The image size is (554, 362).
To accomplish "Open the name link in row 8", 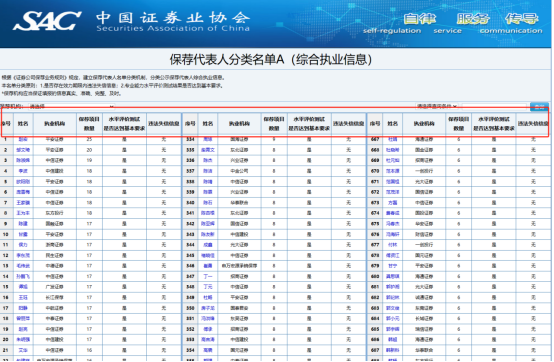I will (23, 213).
